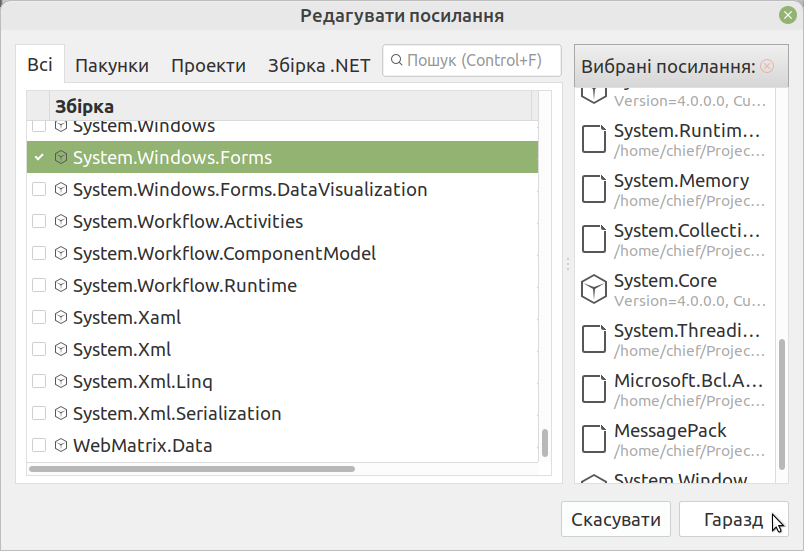Click the file icon of System.Memory reference
Screen dimensions: 804x551
pos(594,189)
